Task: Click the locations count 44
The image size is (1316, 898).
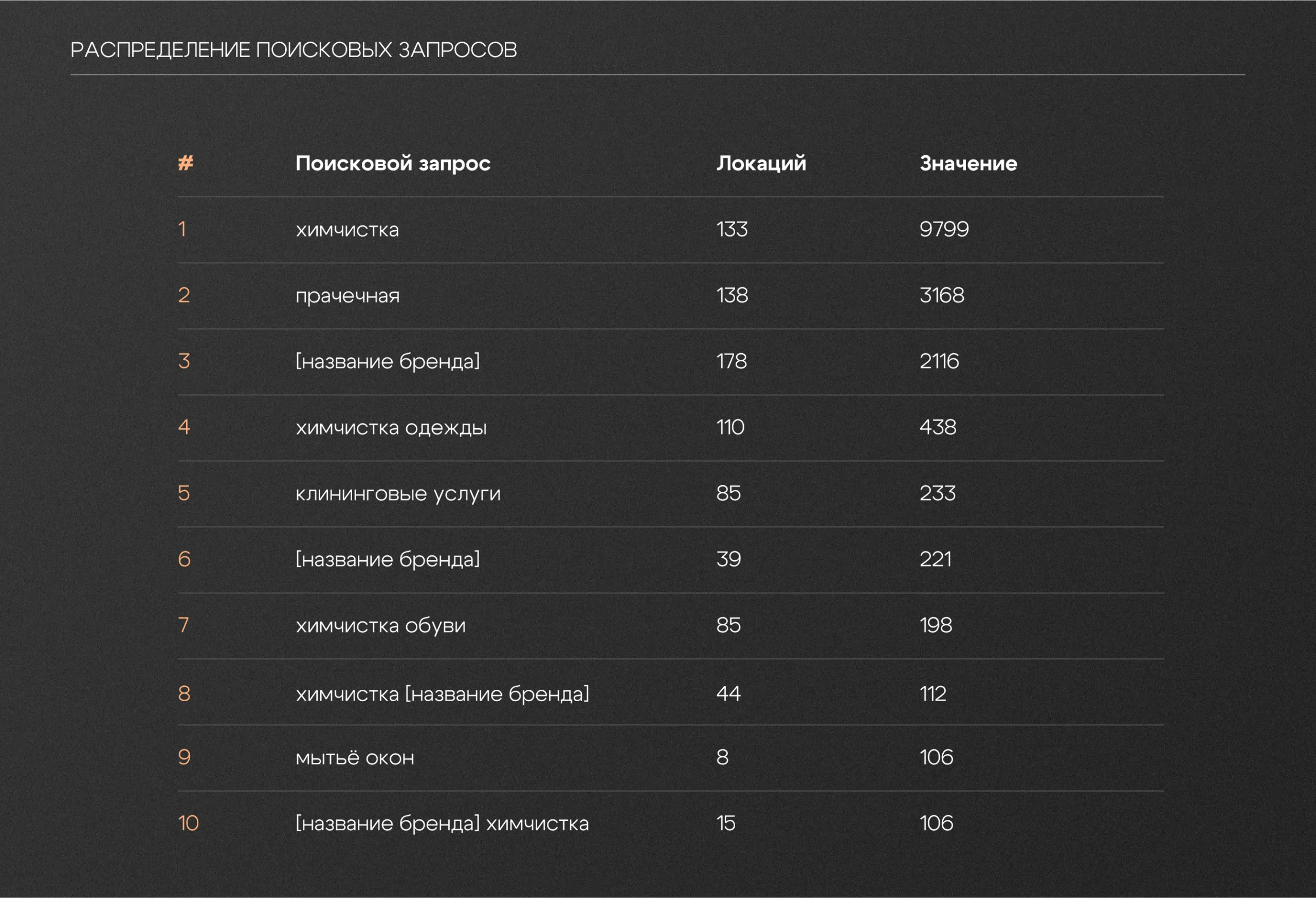Action: 728,693
